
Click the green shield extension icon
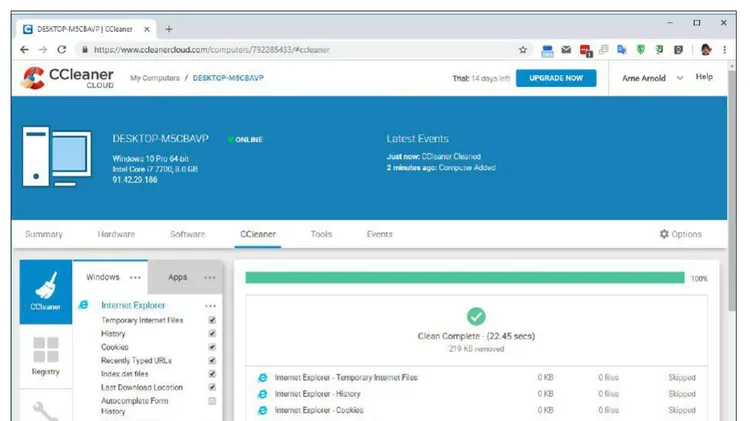pyautogui.click(x=640, y=50)
